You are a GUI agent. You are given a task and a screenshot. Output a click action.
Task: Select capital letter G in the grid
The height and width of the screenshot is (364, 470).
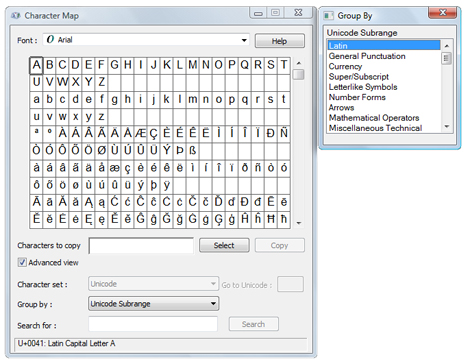tap(114, 65)
